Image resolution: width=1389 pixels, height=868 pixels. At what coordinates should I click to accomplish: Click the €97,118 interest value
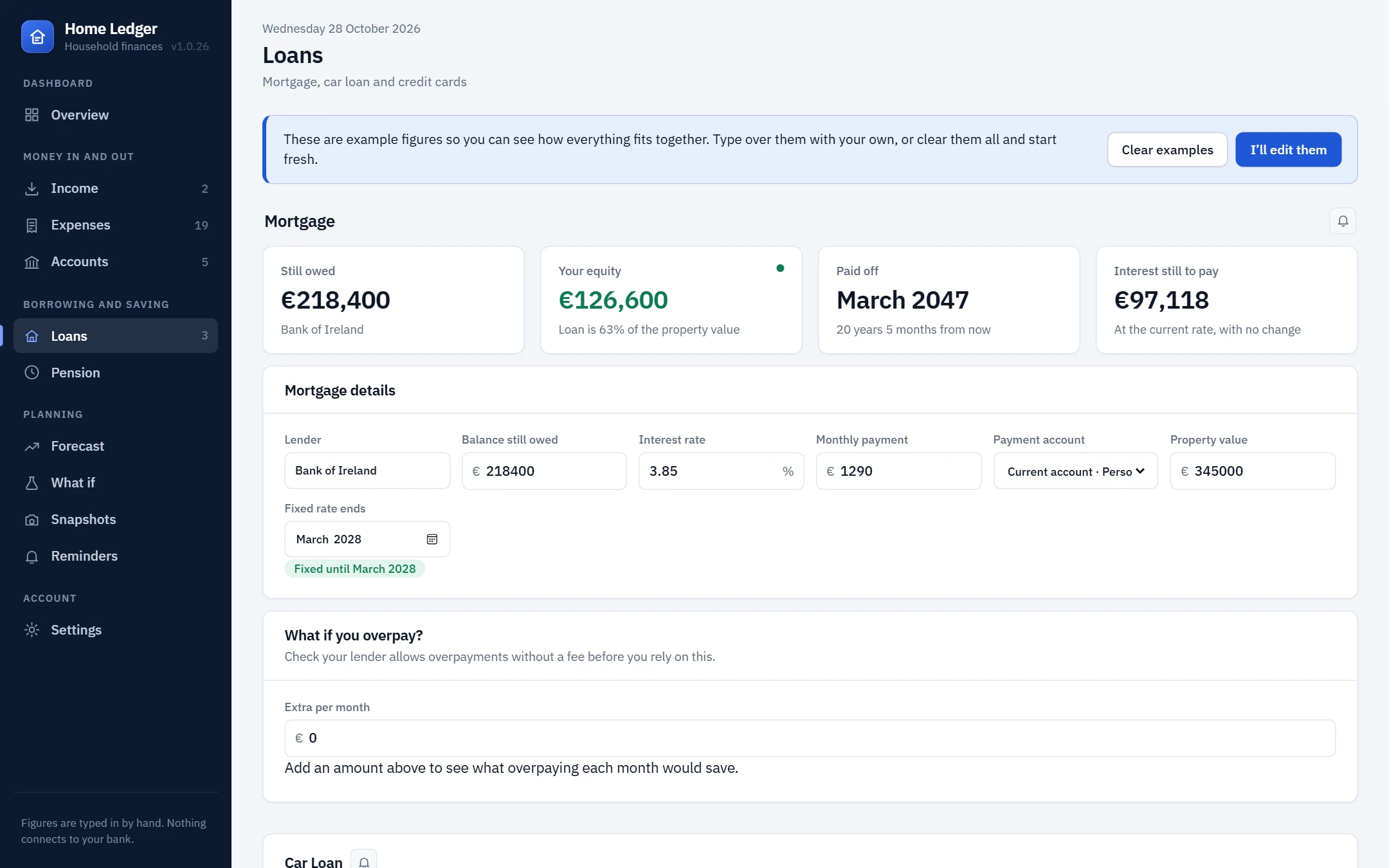click(x=1161, y=300)
